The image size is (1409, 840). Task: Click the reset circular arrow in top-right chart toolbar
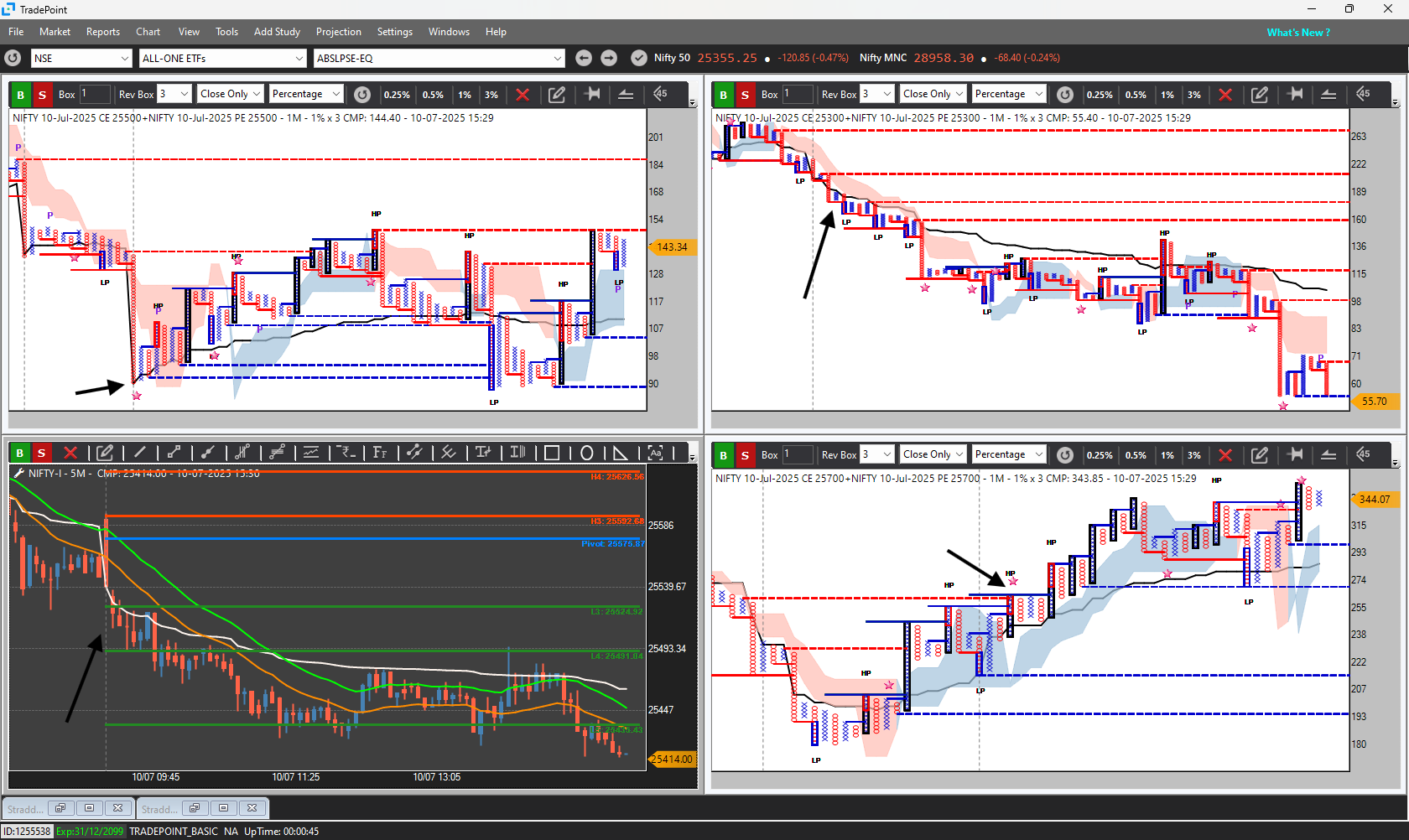pos(1065,94)
